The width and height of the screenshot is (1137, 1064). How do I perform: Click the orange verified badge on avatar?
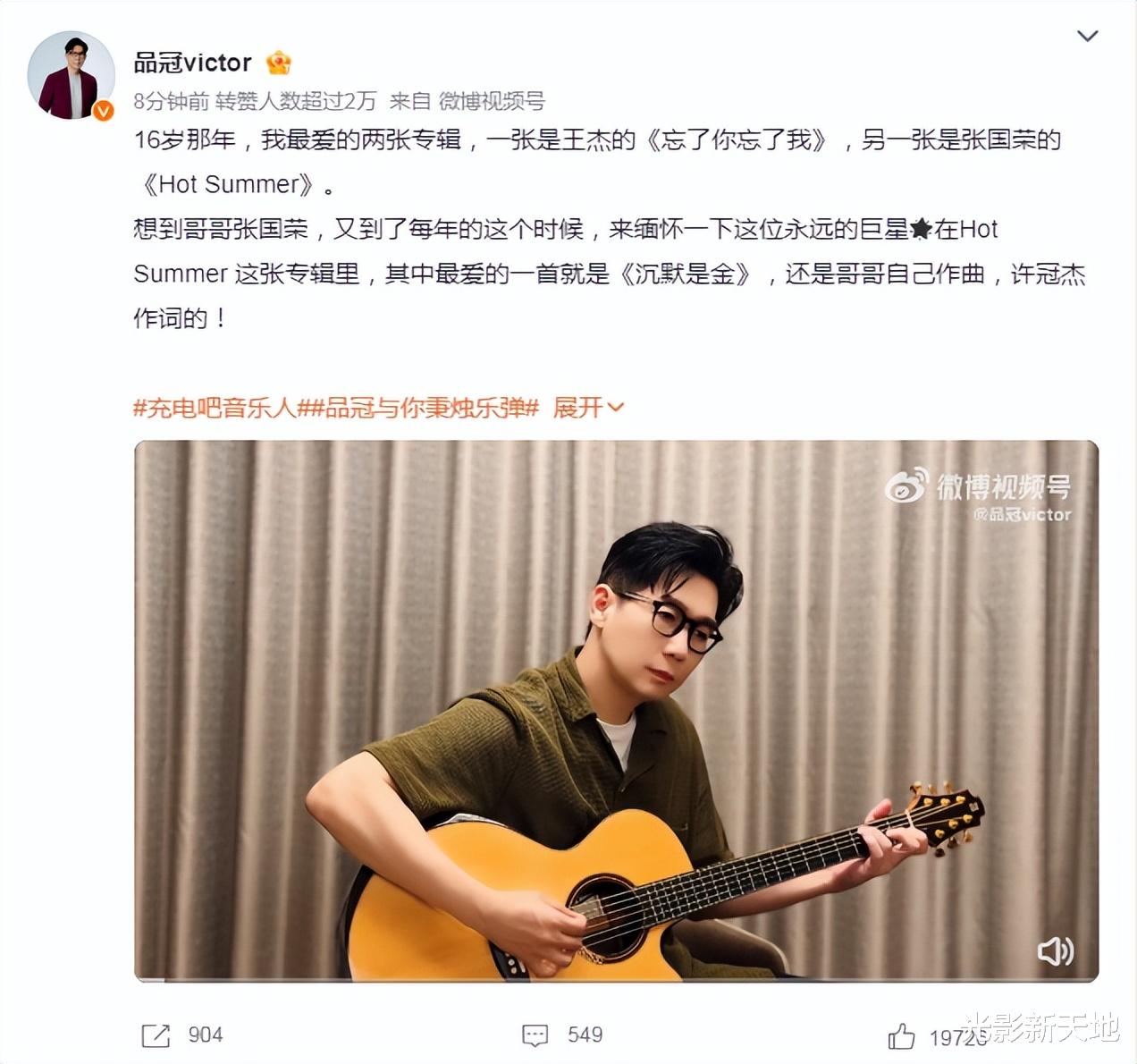104,110
